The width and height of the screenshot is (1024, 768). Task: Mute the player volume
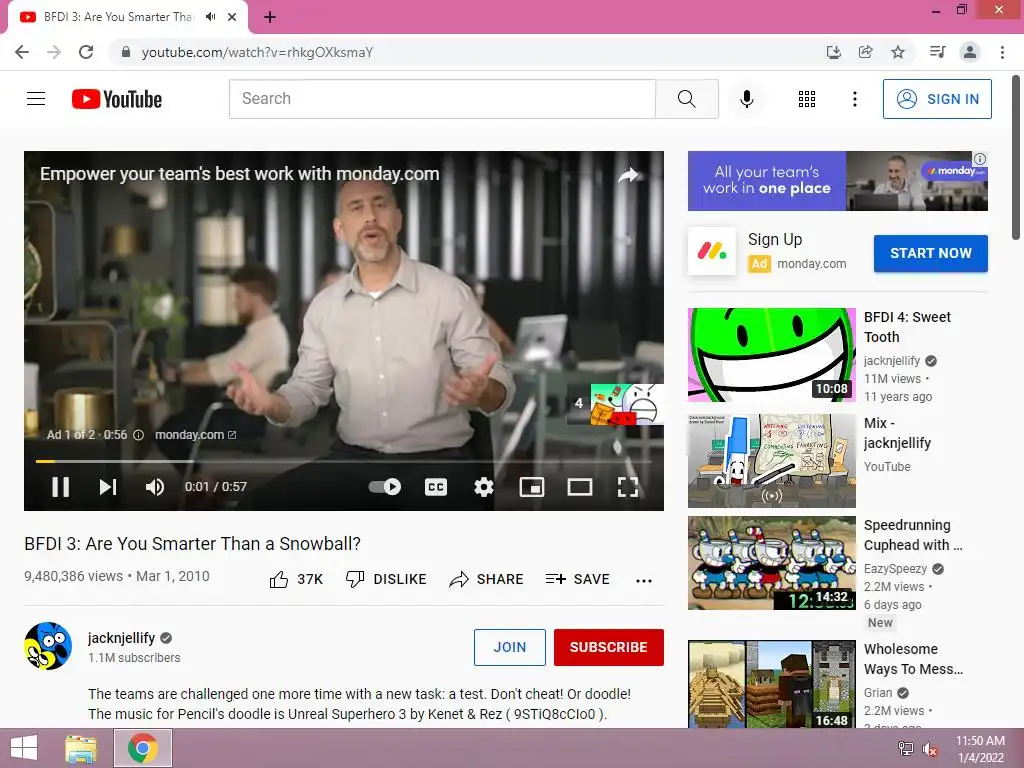click(x=155, y=487)
